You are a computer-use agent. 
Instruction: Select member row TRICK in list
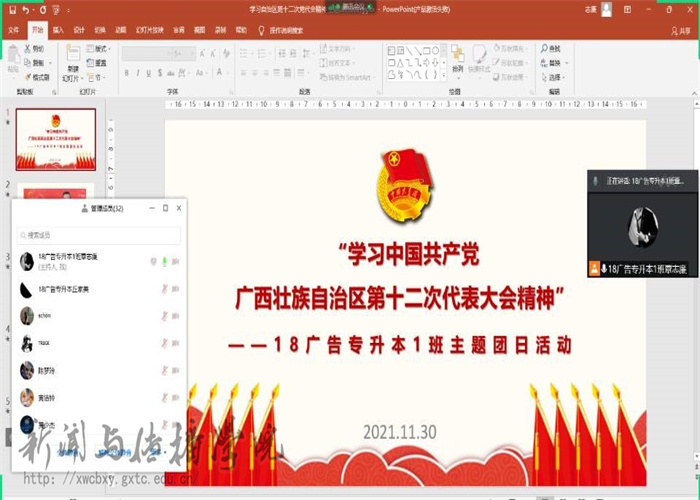click(99, 343)
